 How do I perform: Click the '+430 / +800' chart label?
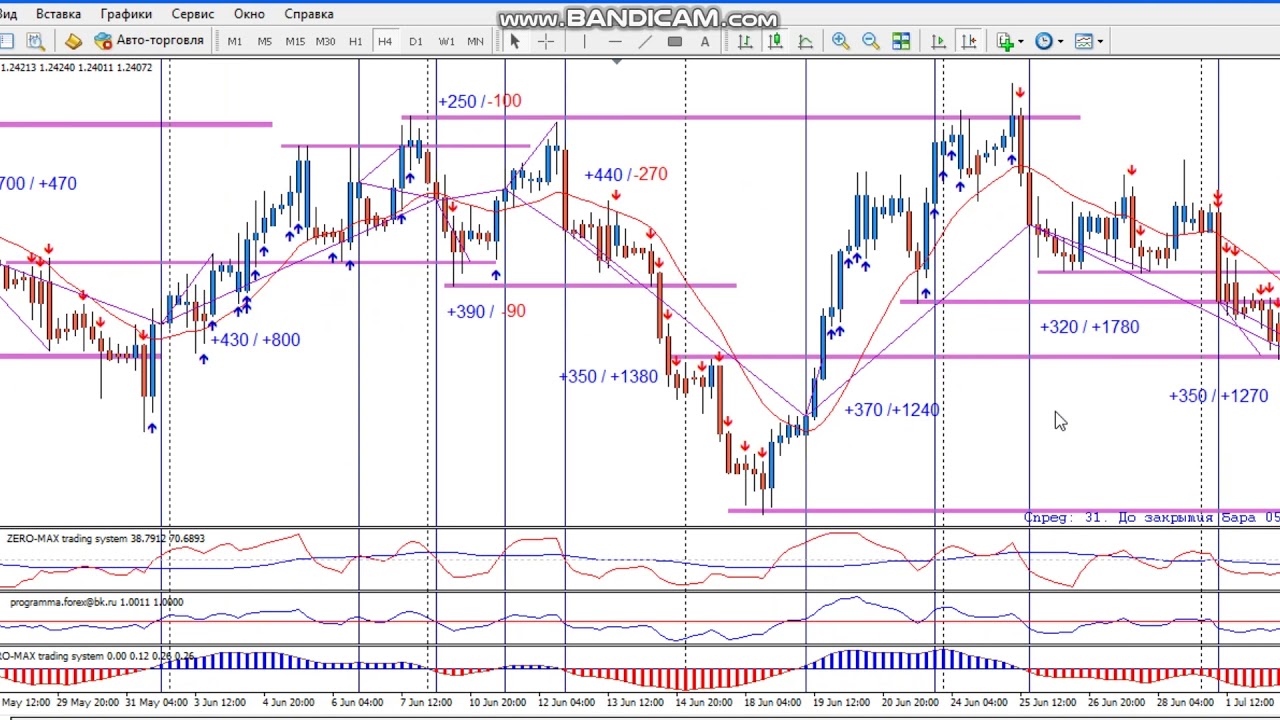[x=255, y=340]
